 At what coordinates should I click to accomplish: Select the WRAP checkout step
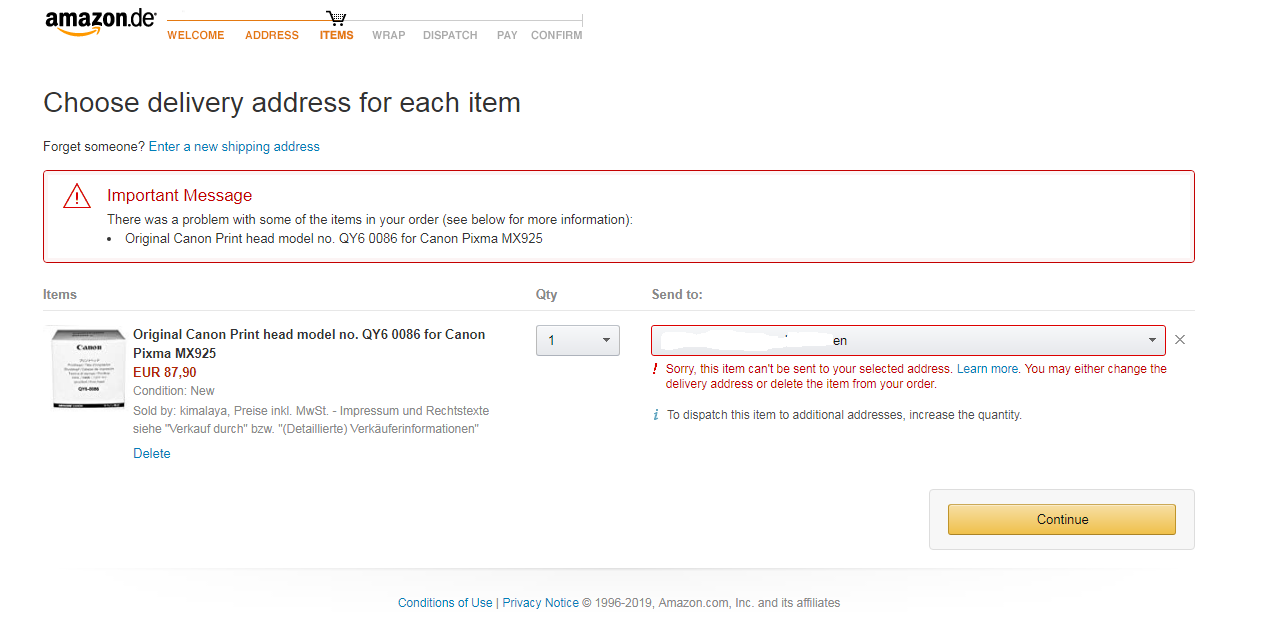[389, 35]
